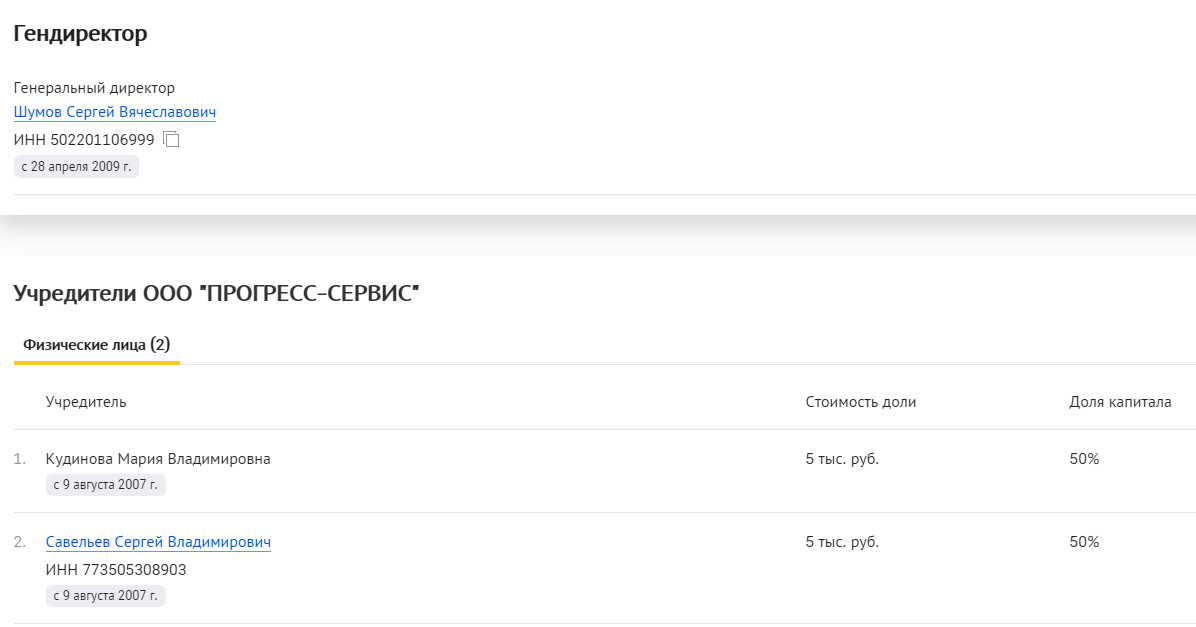Select founder name Кудинова Мария Владимировна
This screenshot has height=627, width=1196.
tap(158, 459)
